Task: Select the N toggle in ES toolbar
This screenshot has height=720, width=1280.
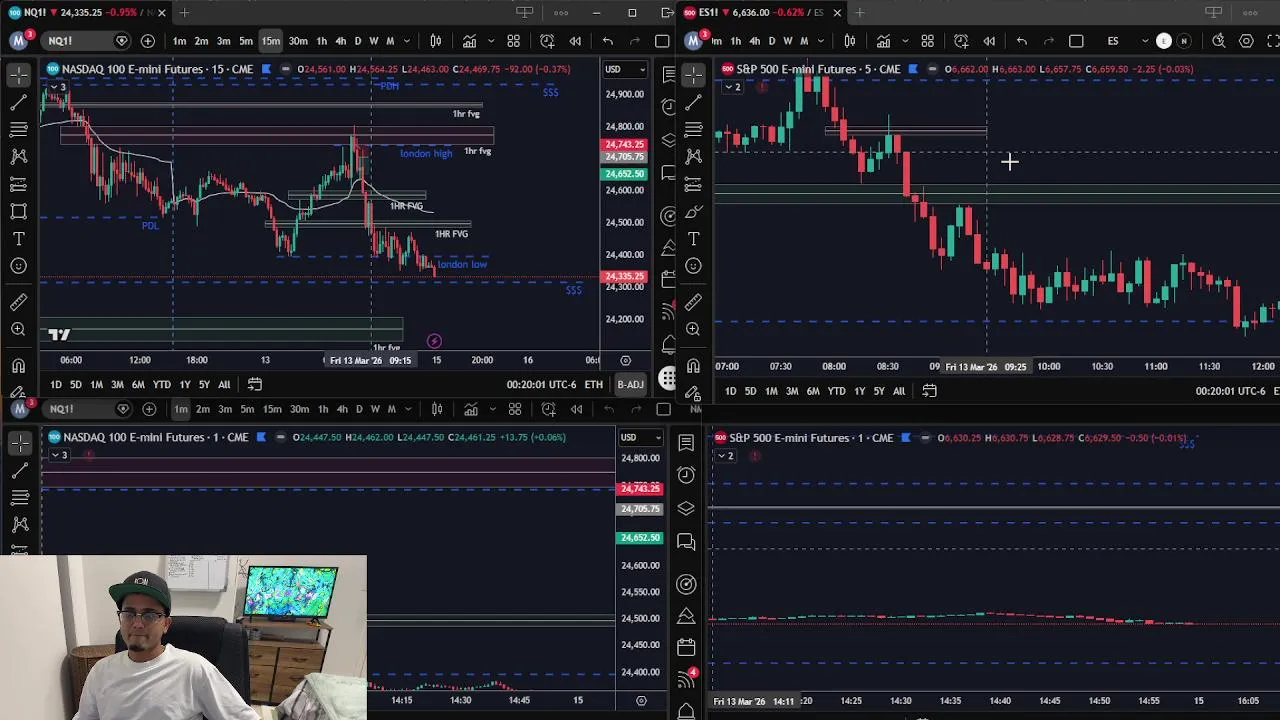Action: pos(1184,41)
